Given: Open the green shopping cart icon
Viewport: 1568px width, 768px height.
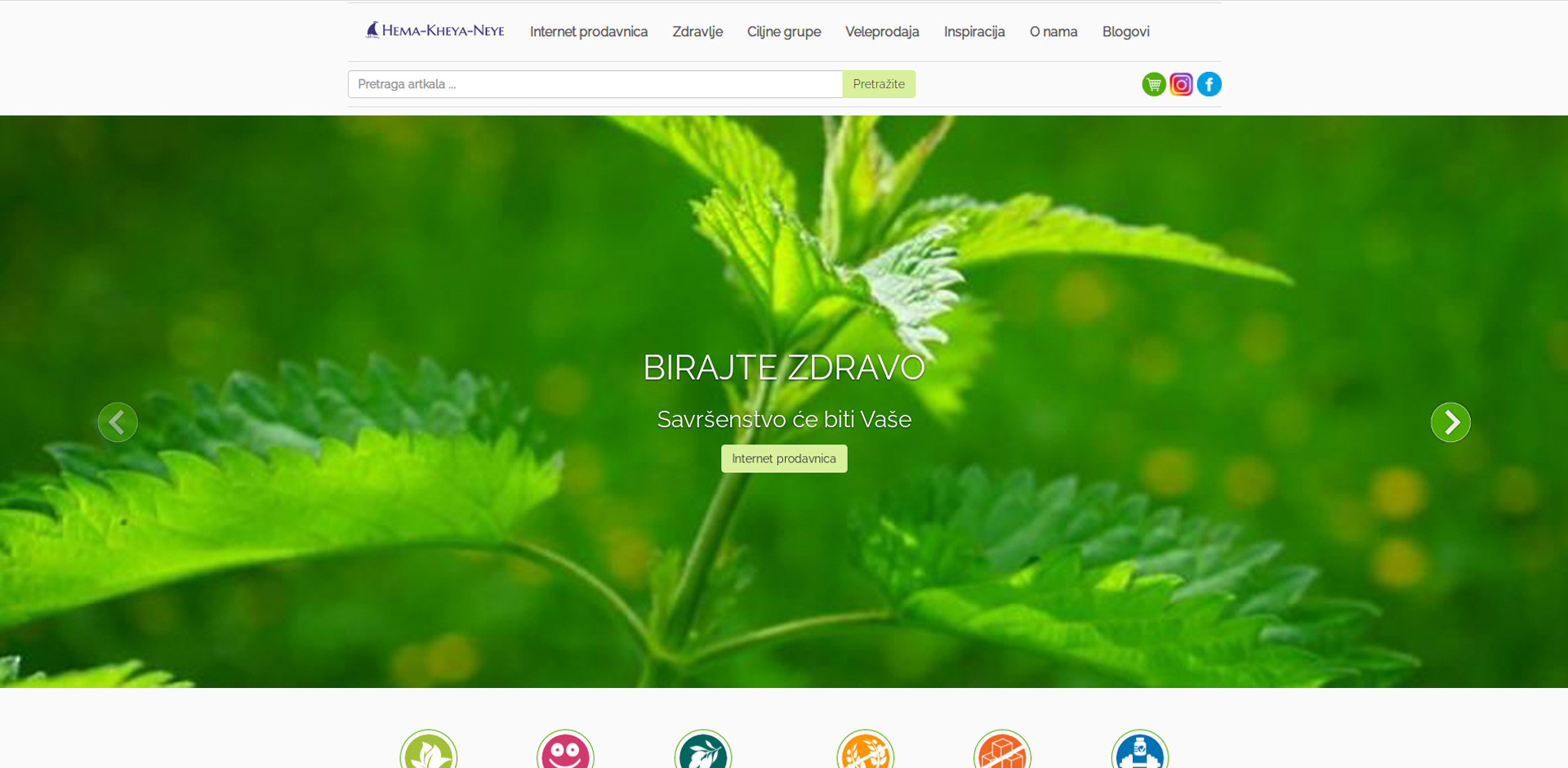Looking at the screenshot, I should 1153,84.
